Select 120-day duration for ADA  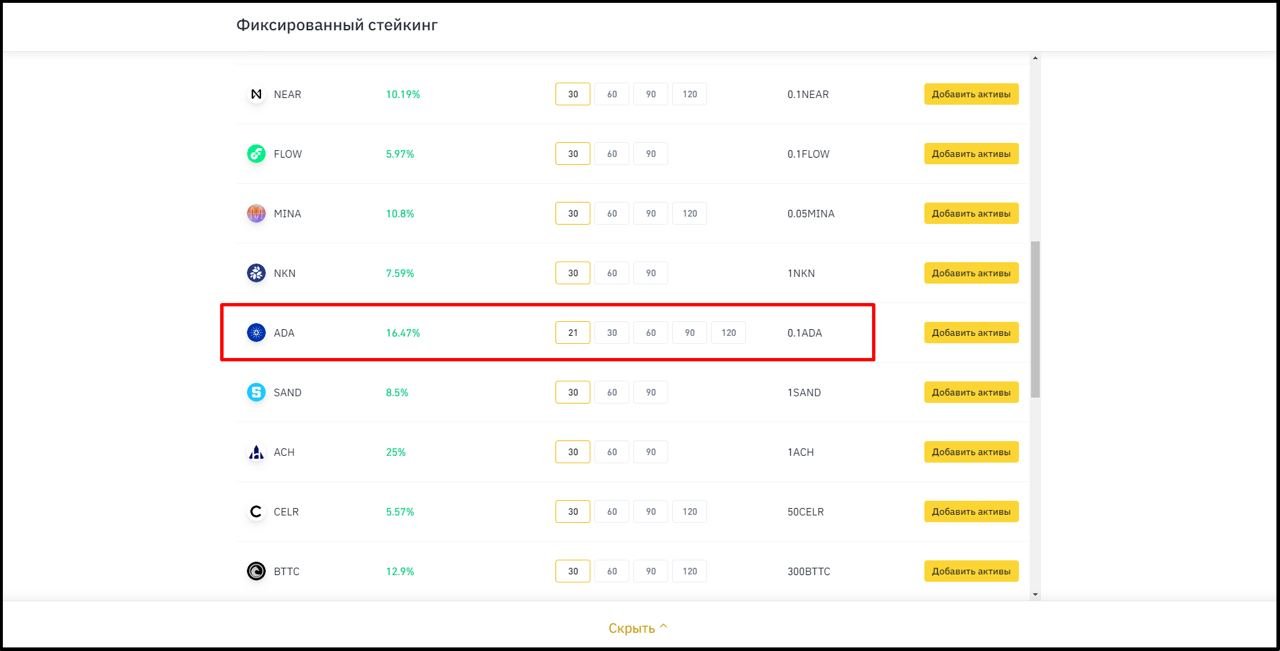728,333
